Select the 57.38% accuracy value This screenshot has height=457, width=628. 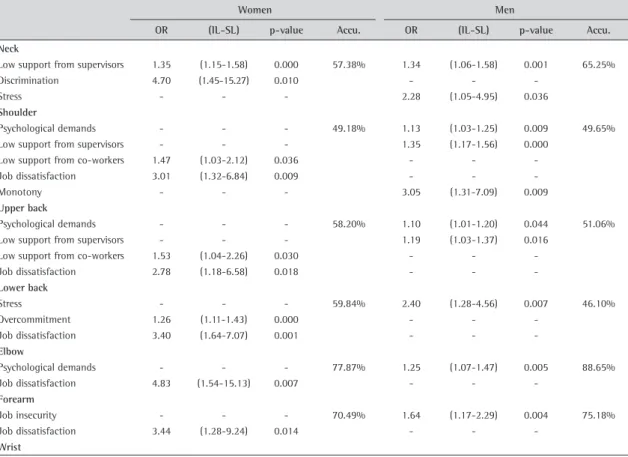348,65
